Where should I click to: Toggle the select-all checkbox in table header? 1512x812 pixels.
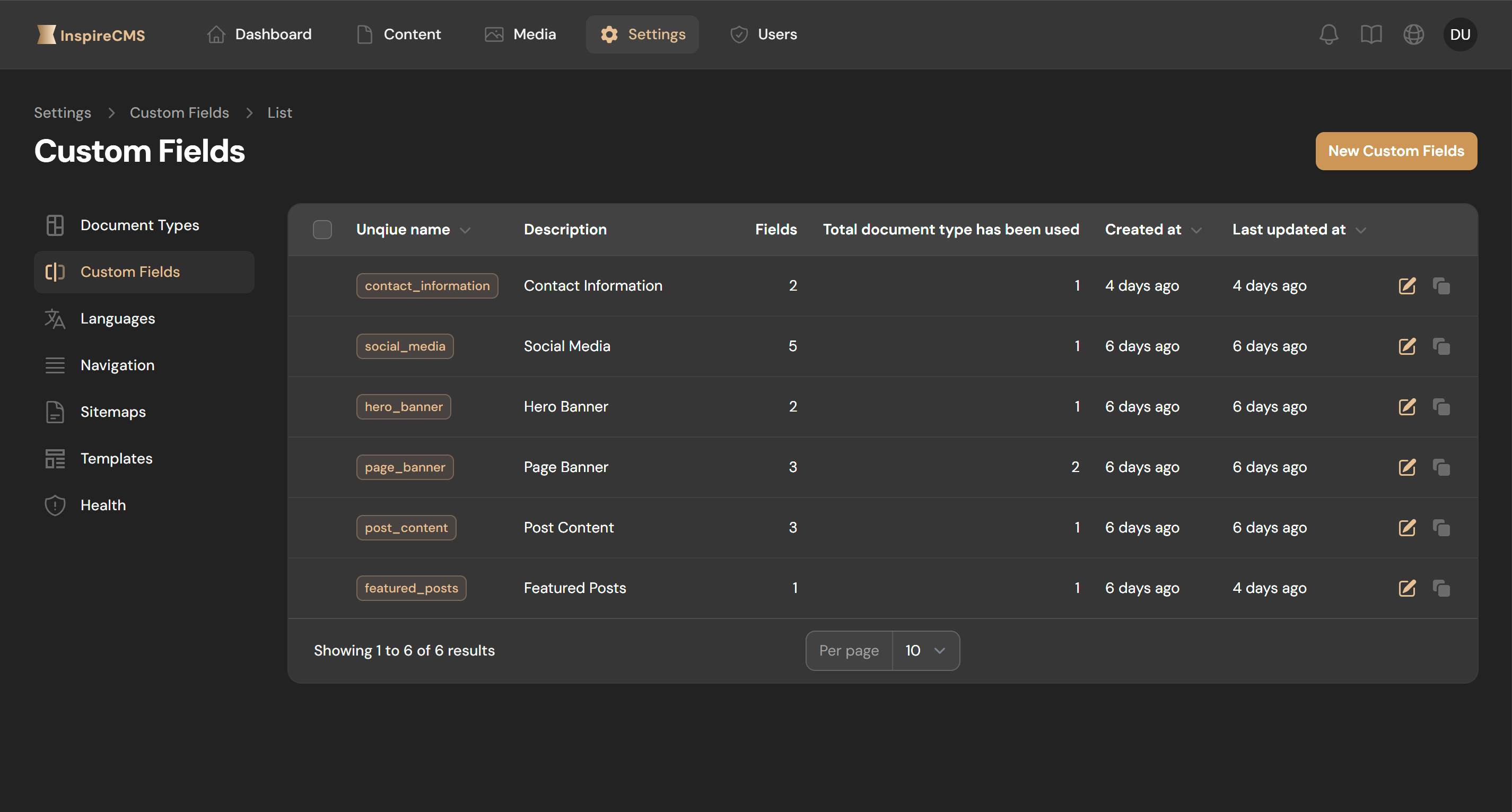322,230
